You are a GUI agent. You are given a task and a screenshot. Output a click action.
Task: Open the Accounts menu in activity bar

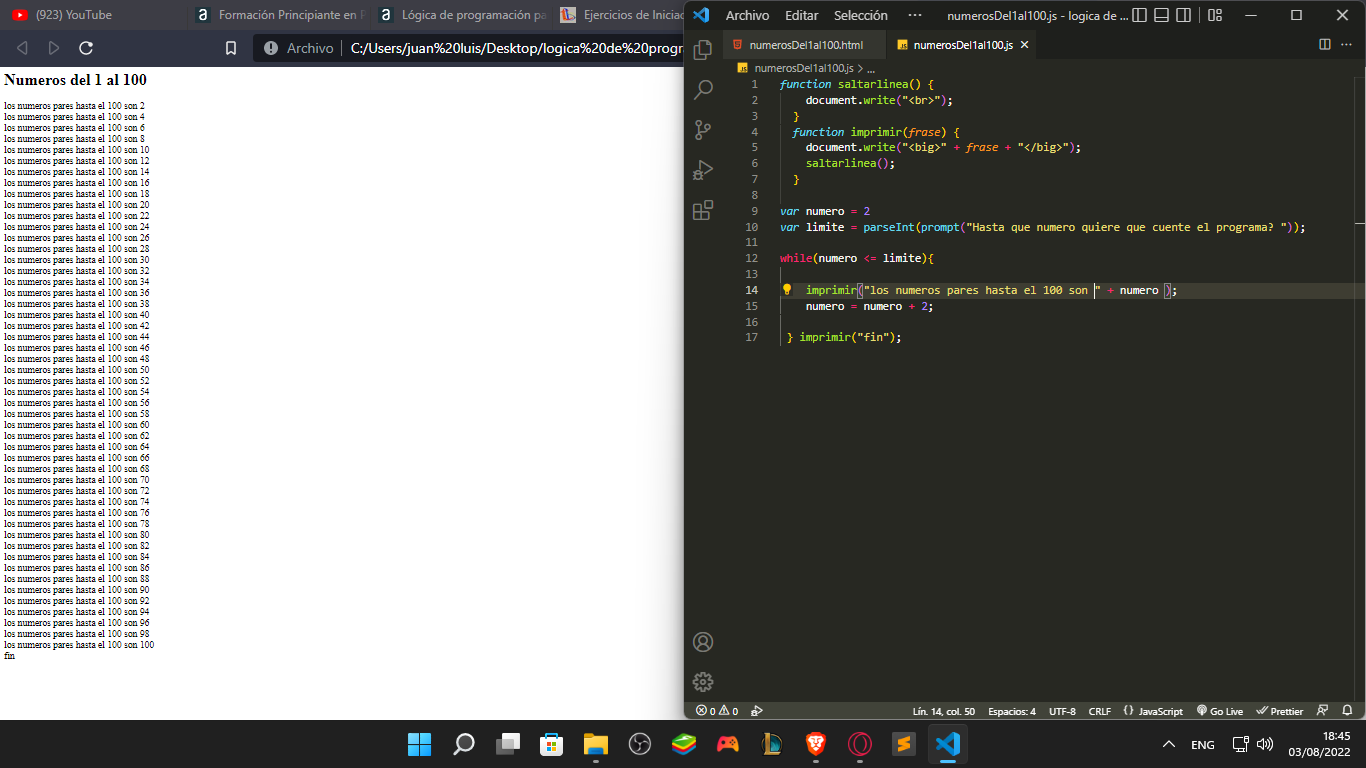click(703, 642)
